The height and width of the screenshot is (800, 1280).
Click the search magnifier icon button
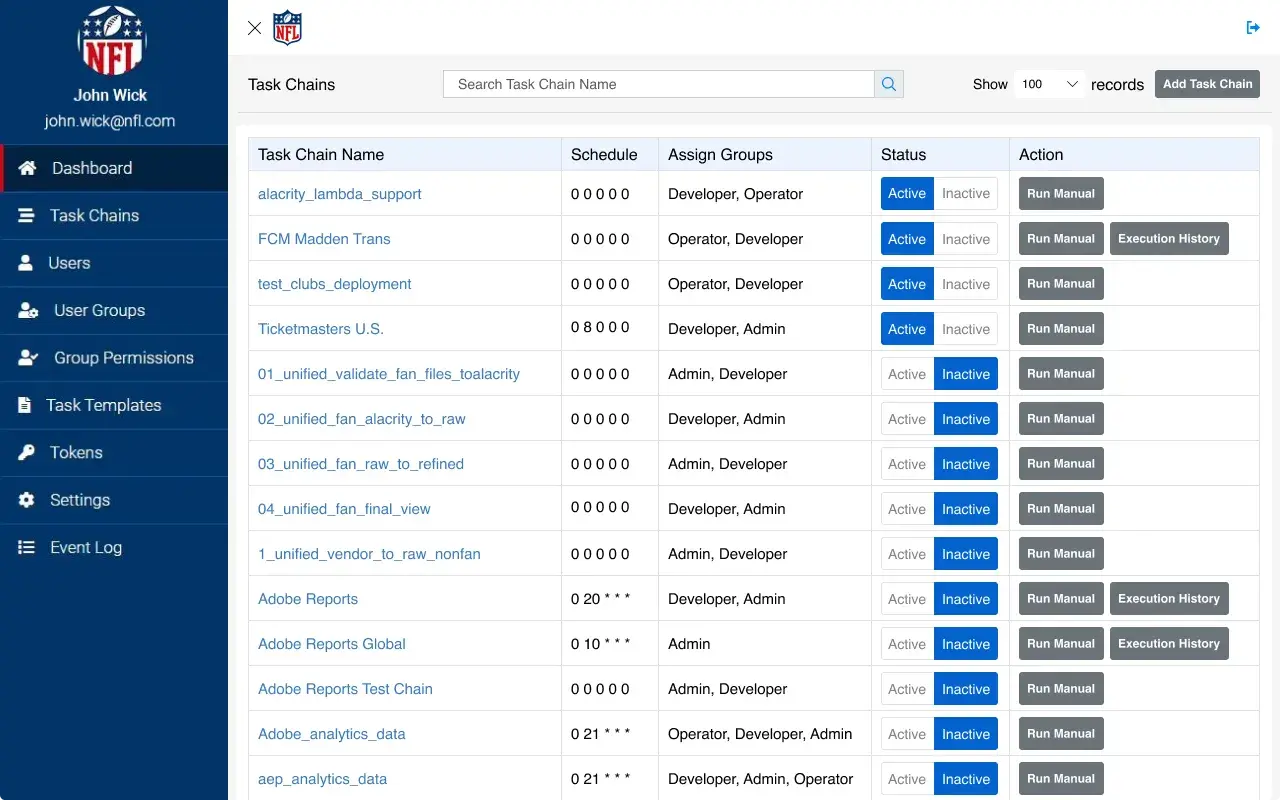tap(889, 84)
